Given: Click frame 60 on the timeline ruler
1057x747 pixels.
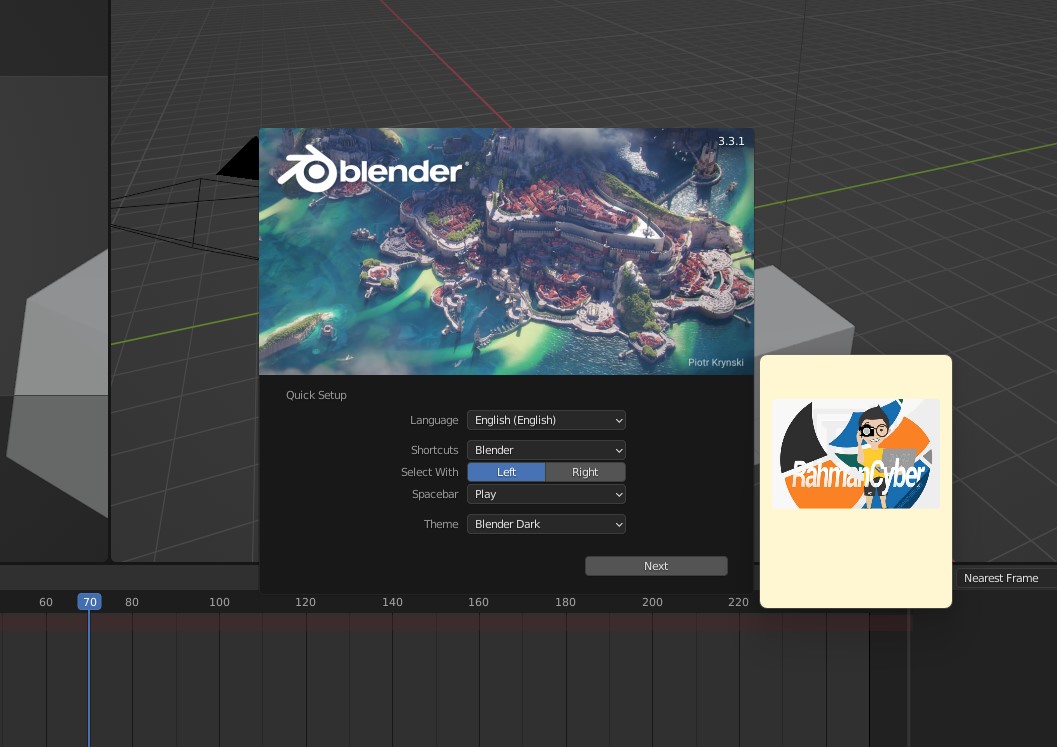Looking at the screenshot, I should click(x=46, y=602).
